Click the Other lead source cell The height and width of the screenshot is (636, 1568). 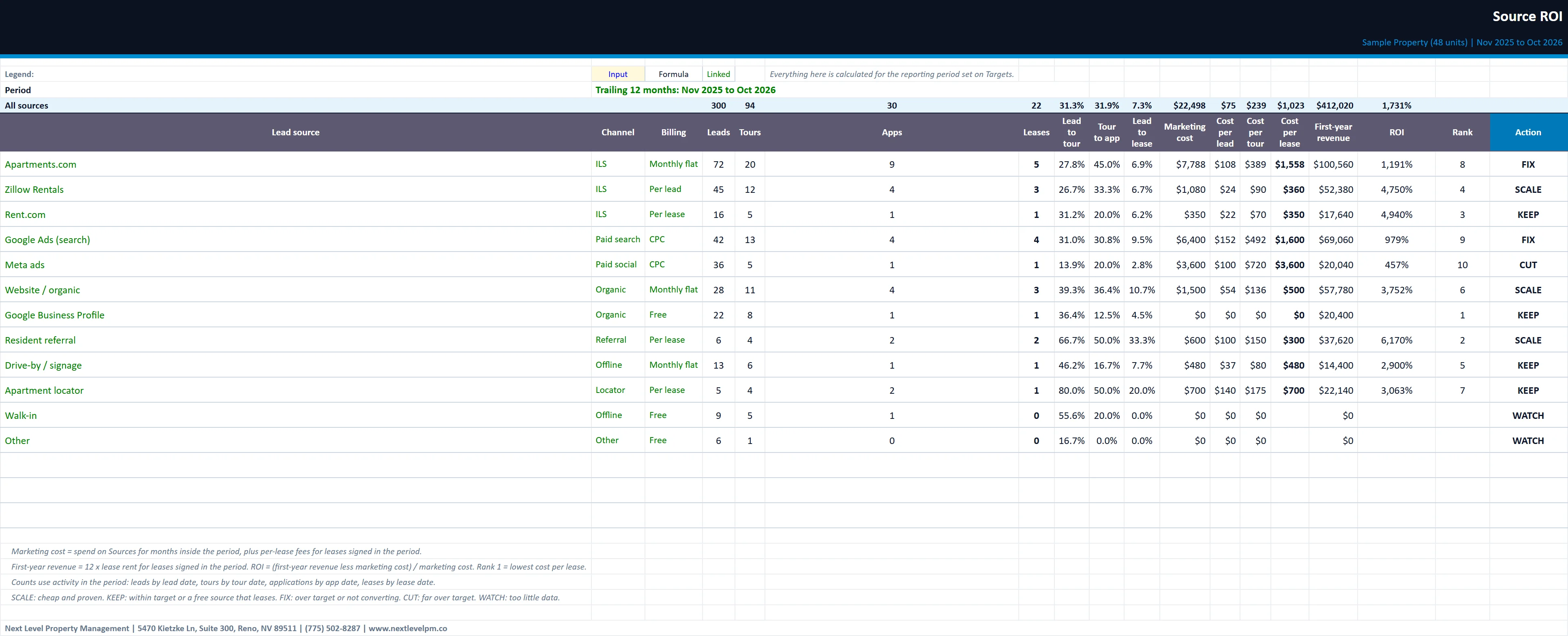(x=295, y=441)
